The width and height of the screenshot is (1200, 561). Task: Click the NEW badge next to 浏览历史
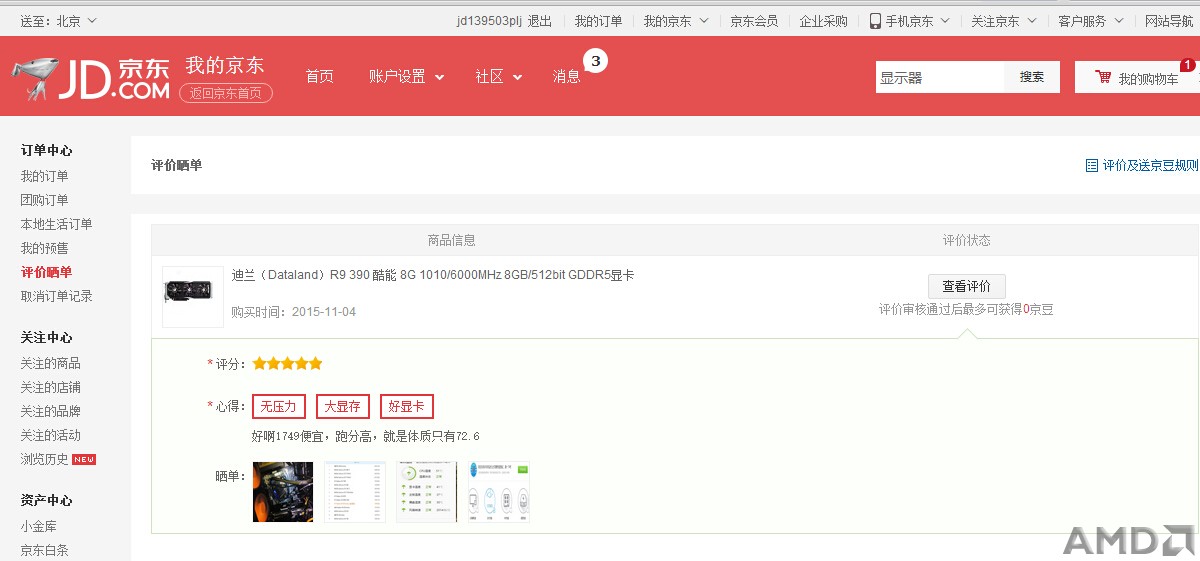[x=84, y=460]
